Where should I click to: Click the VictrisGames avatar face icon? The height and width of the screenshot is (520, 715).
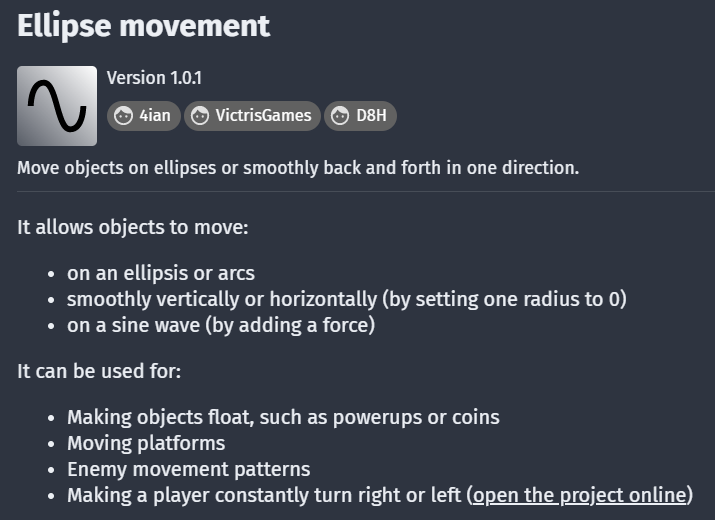200,115
